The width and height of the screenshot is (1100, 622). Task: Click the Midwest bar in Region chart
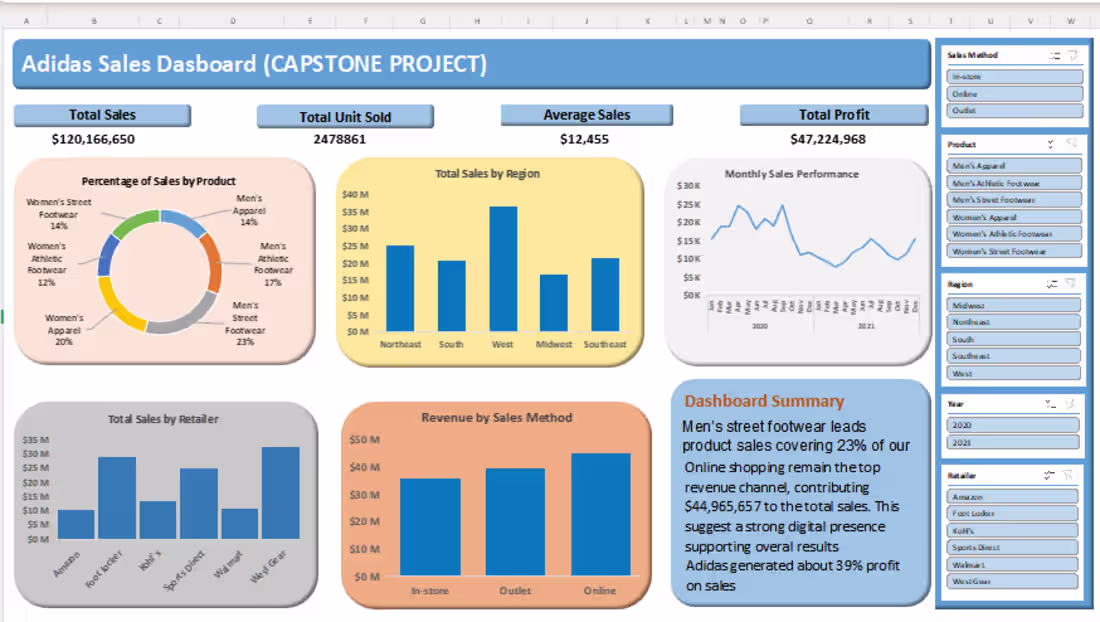(x=554, y=303)
